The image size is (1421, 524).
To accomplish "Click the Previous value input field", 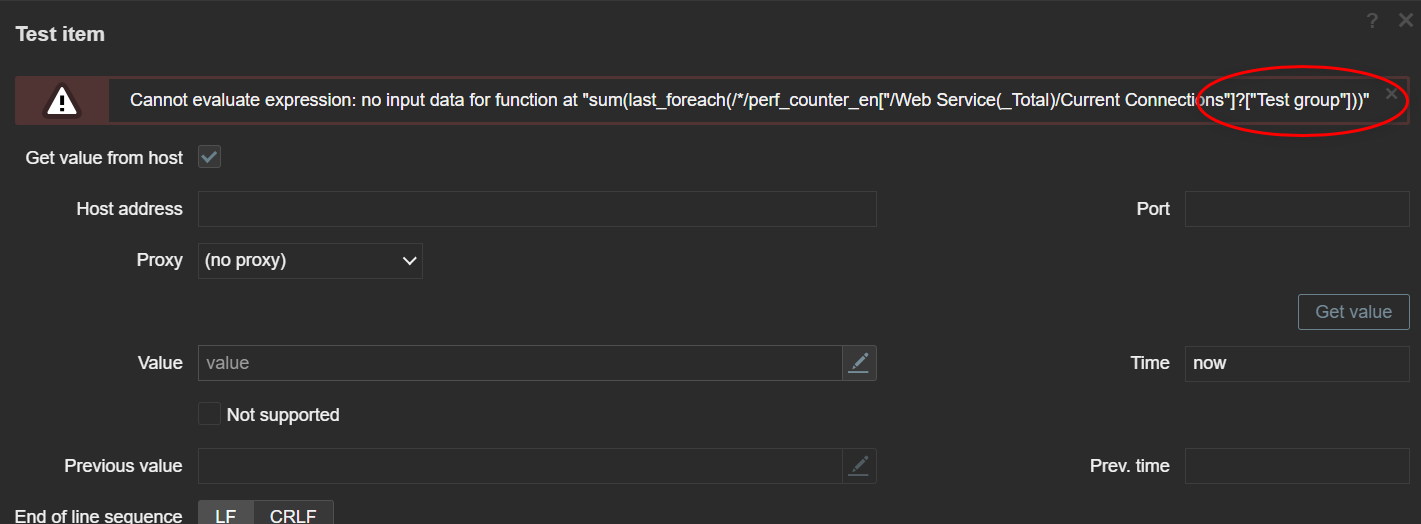I will click(520, 466).
